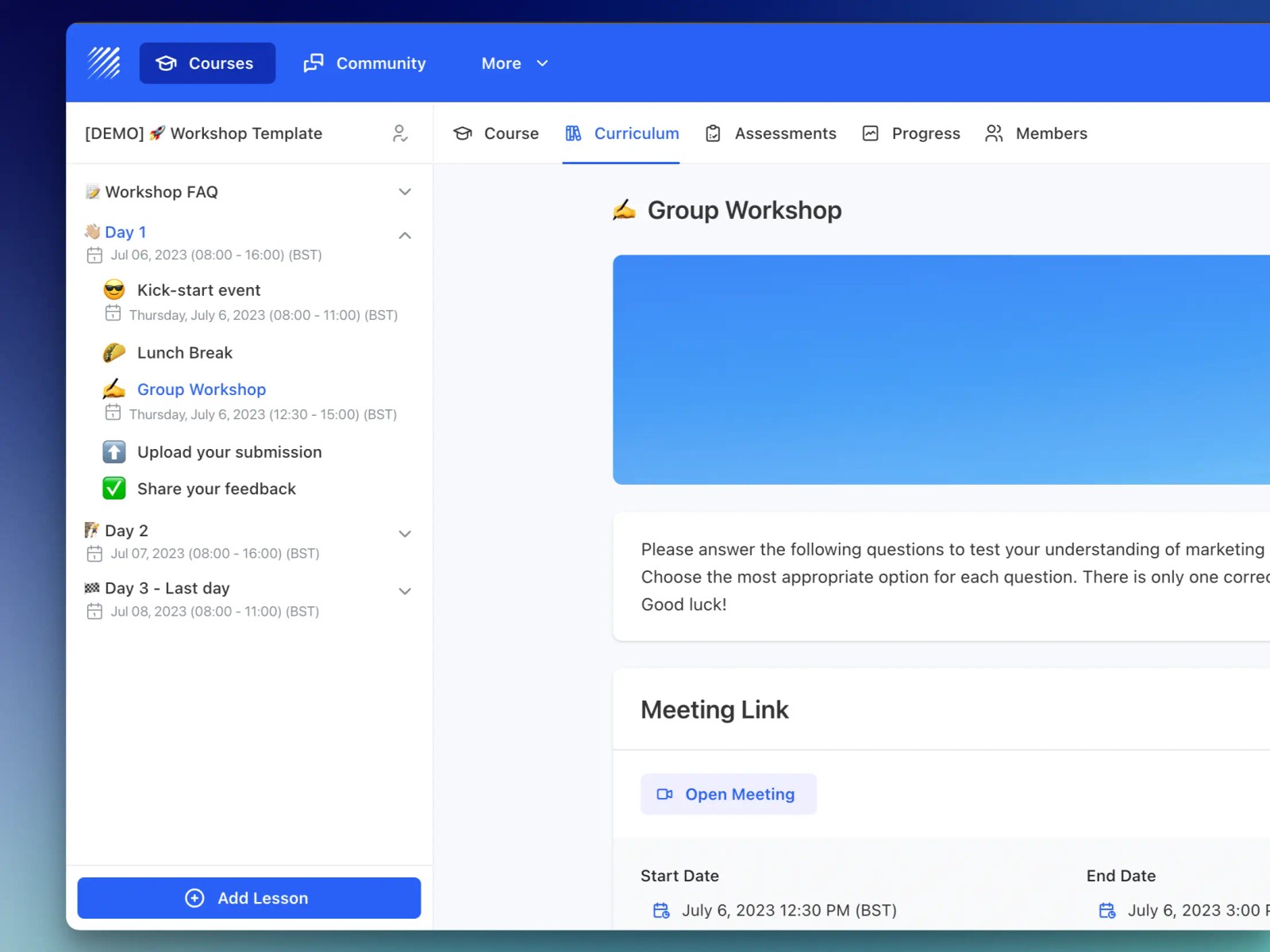The width and height of the screenshot is (1270, 952).
Task: Click the Group Workshop page heading
Action: point(745,210)
